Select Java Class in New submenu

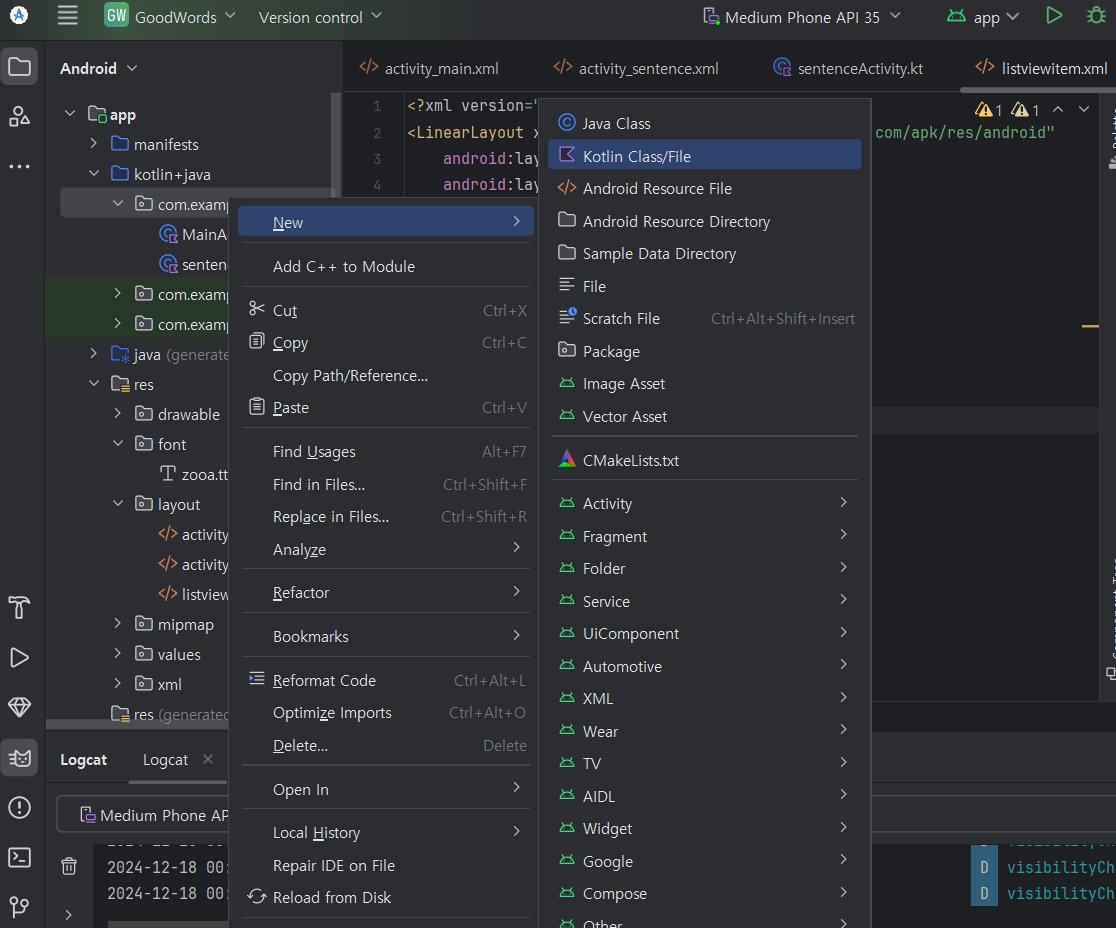click(705, 123)
